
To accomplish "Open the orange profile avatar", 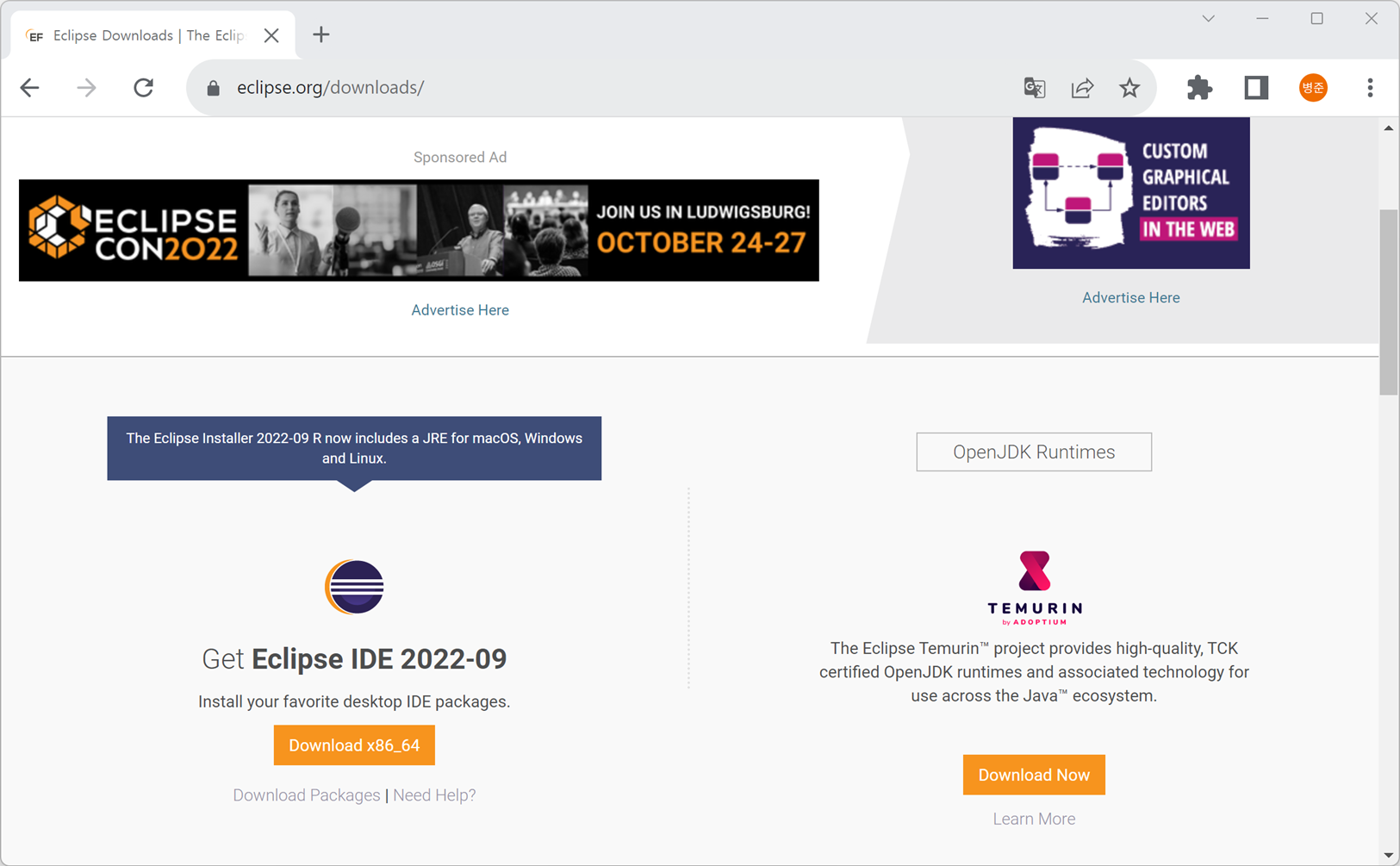I will tap(1313, 87).
